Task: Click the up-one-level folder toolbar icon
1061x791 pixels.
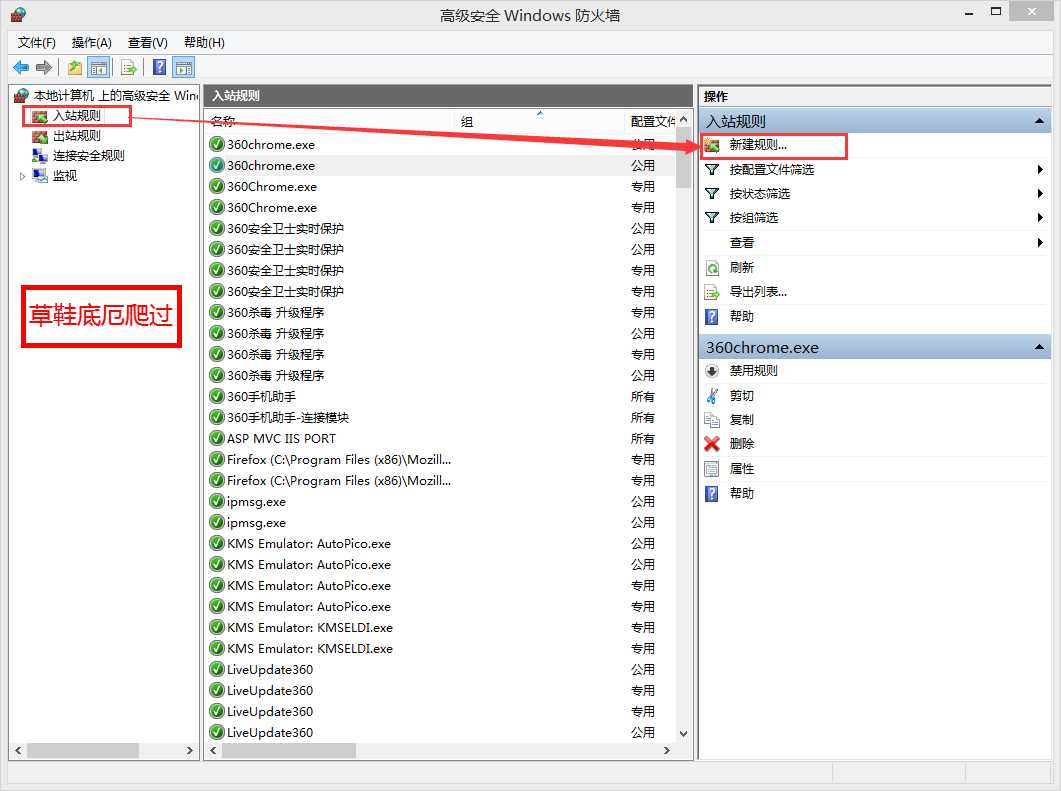Action: (x=74, y=67)
